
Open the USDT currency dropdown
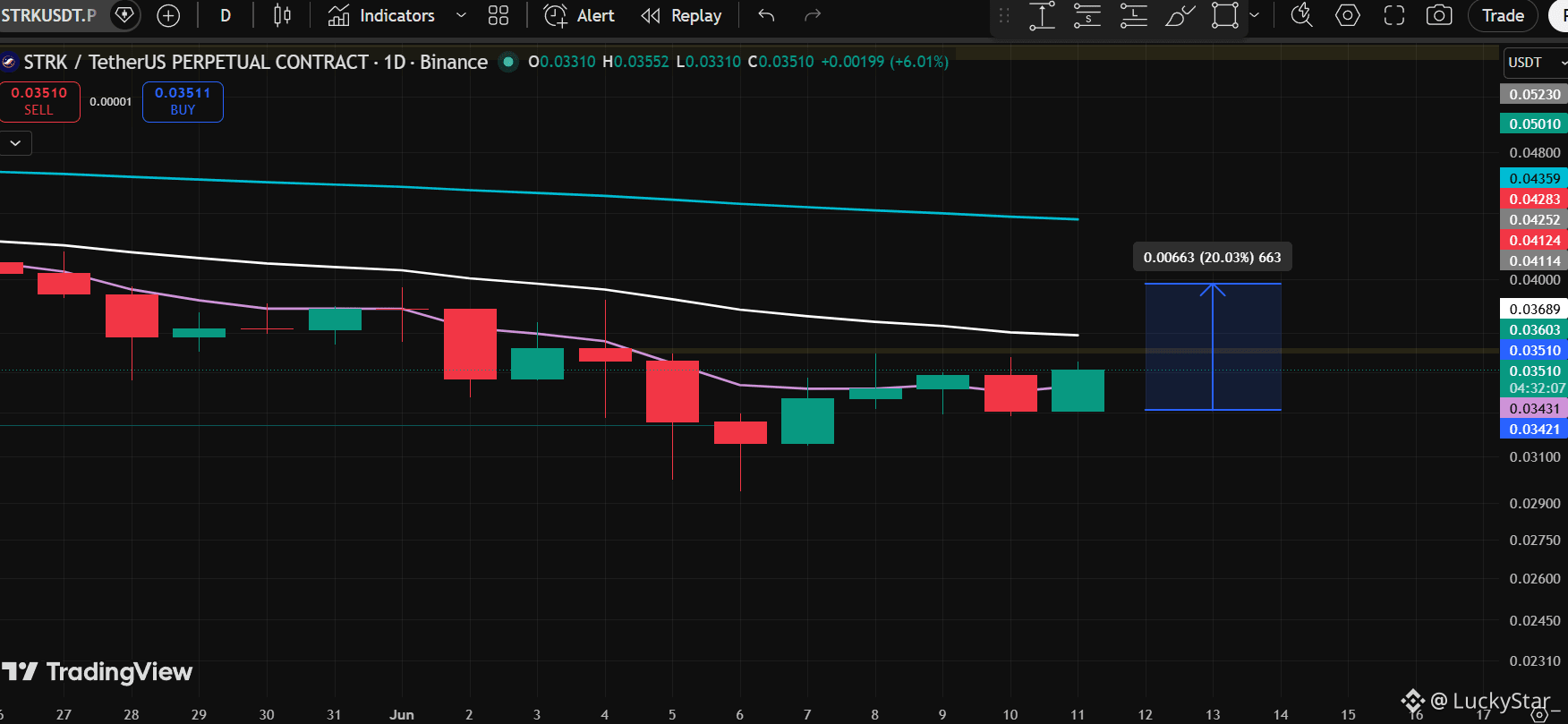tap(1535, 62)
